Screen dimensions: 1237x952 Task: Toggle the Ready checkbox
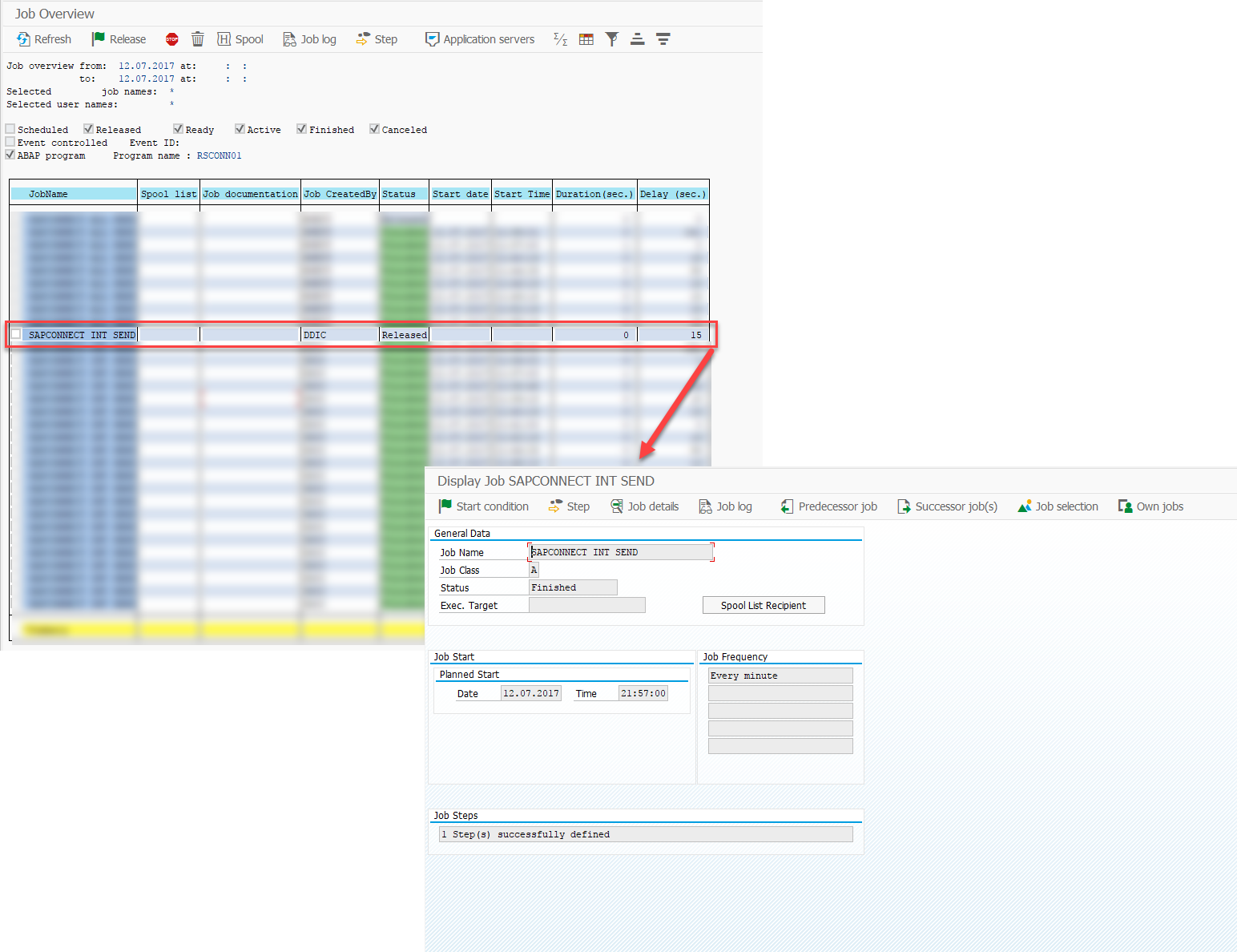pyautogui.click(x=178, y=129)
